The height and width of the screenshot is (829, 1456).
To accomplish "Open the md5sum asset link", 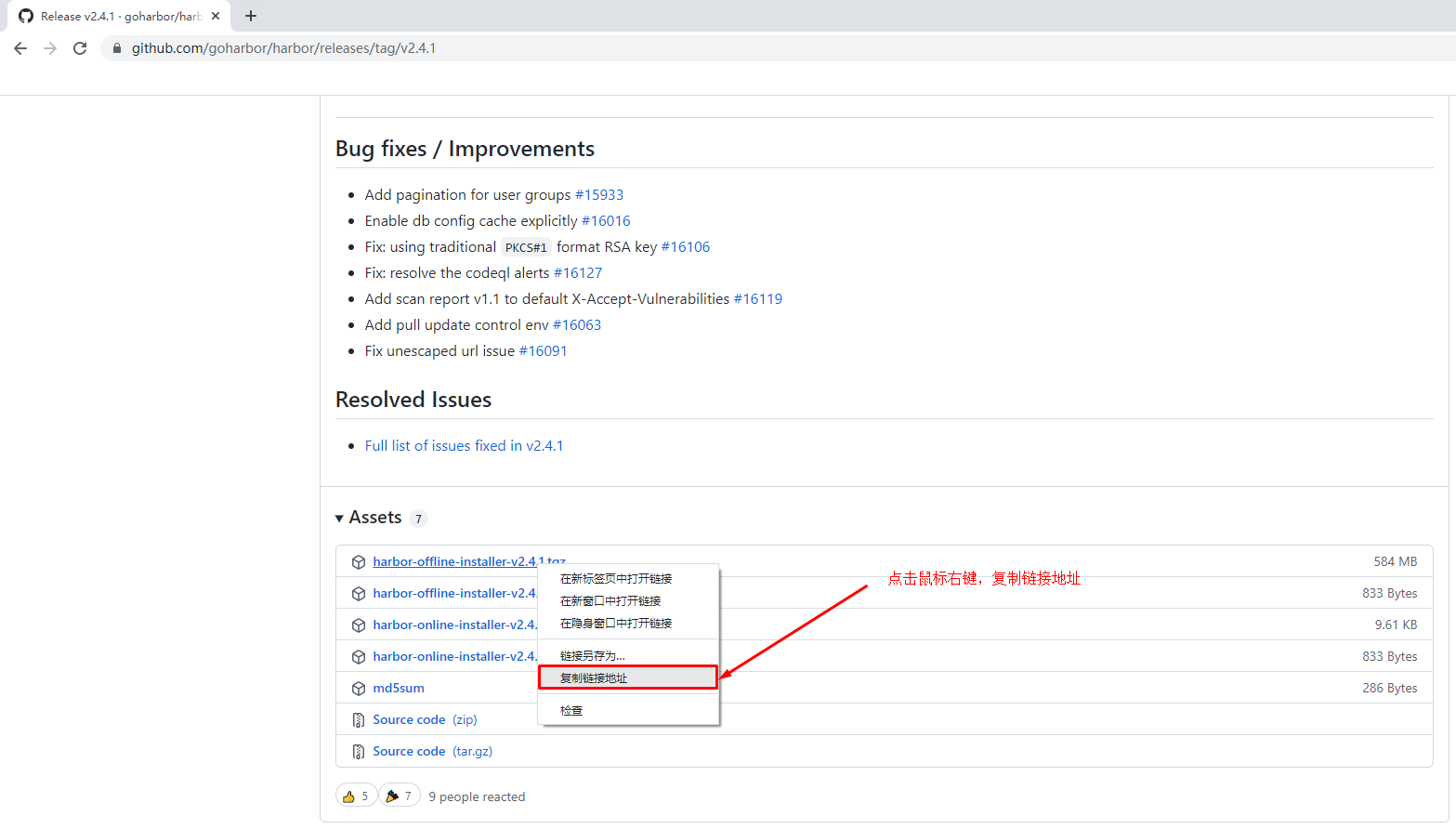I will pos(399,689).
